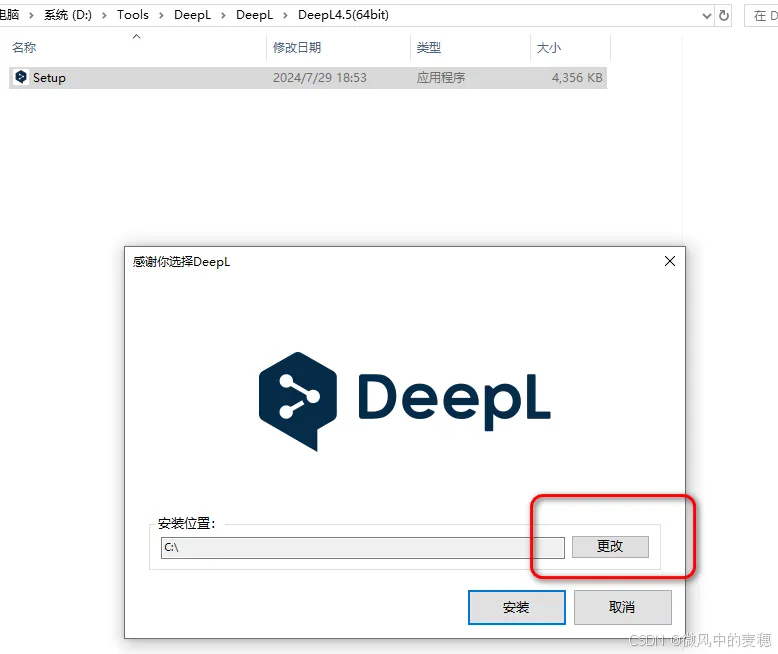Click the 更改 button to change location

pyautogui.click(x=610, y=547)
